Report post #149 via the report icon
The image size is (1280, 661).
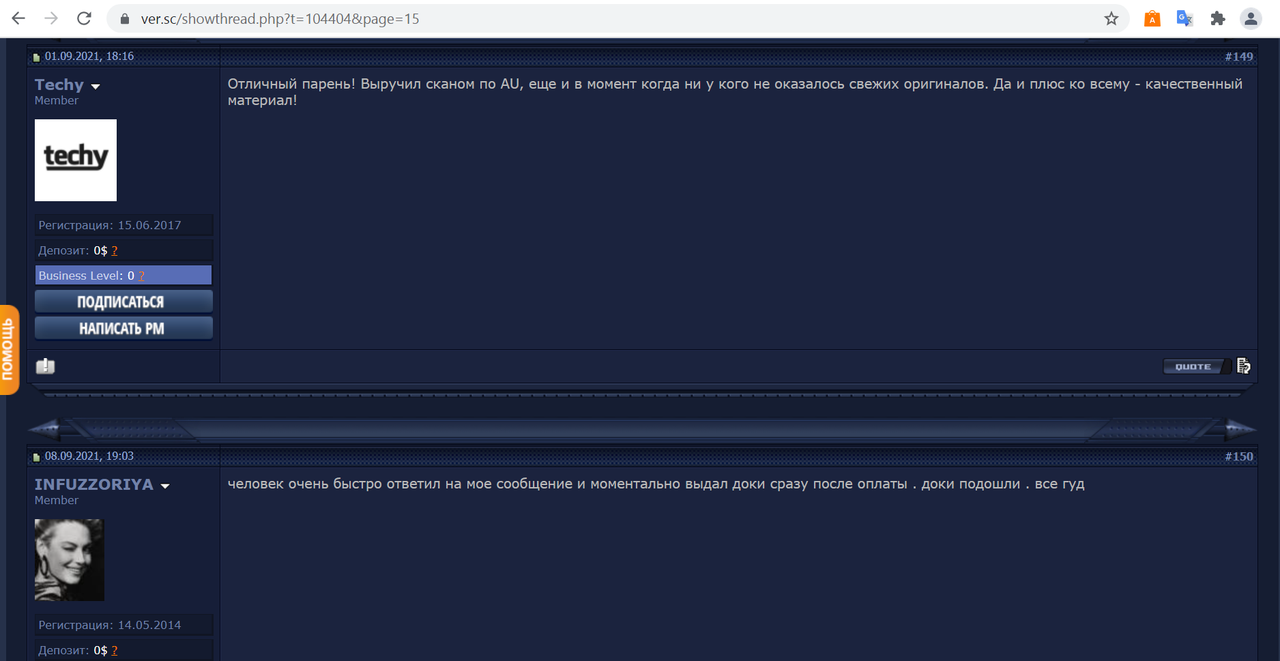click(x=44, y=366)
